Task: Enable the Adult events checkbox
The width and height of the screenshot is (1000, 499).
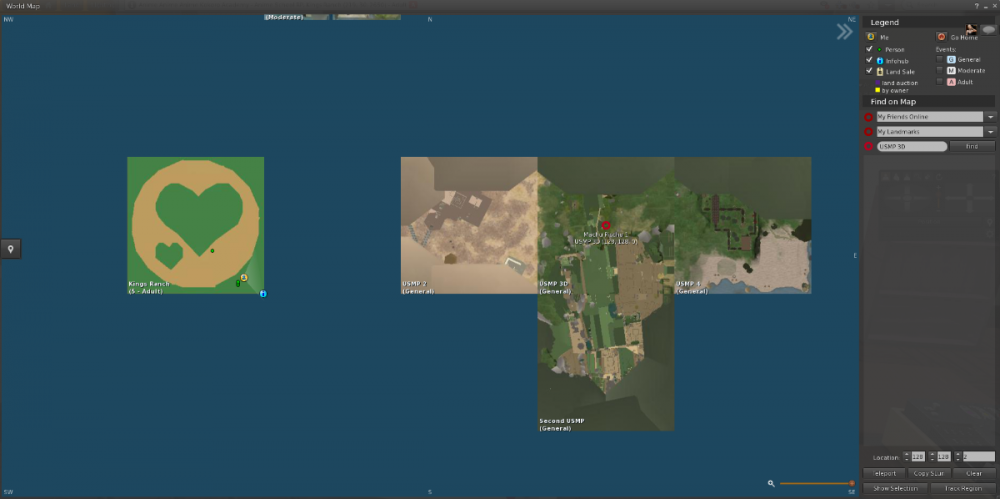Action: pos(939,82)
